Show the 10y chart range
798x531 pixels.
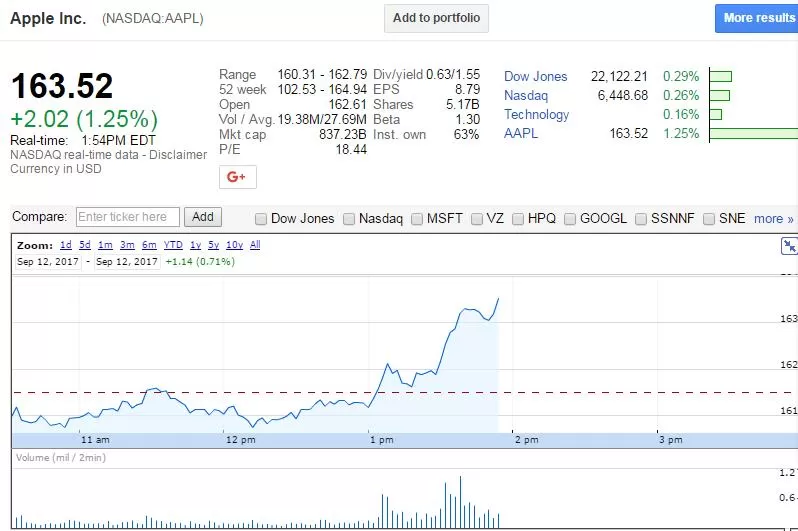point(235,245)
